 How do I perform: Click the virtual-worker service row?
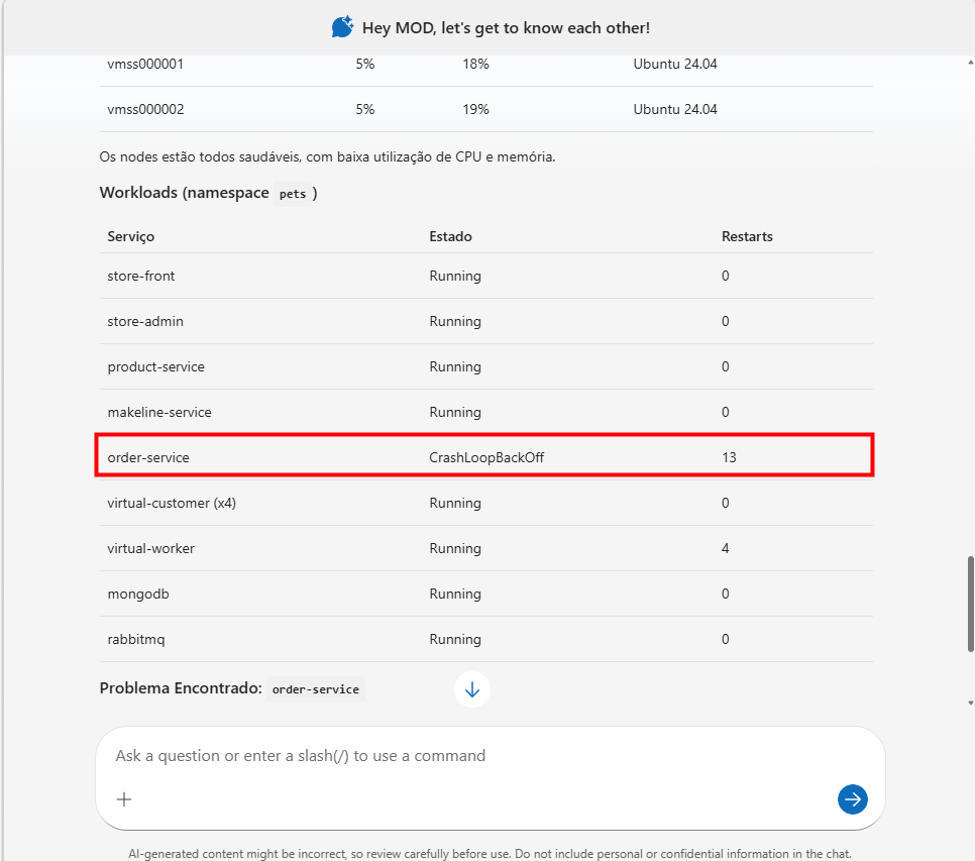click(x=486, y=548)
